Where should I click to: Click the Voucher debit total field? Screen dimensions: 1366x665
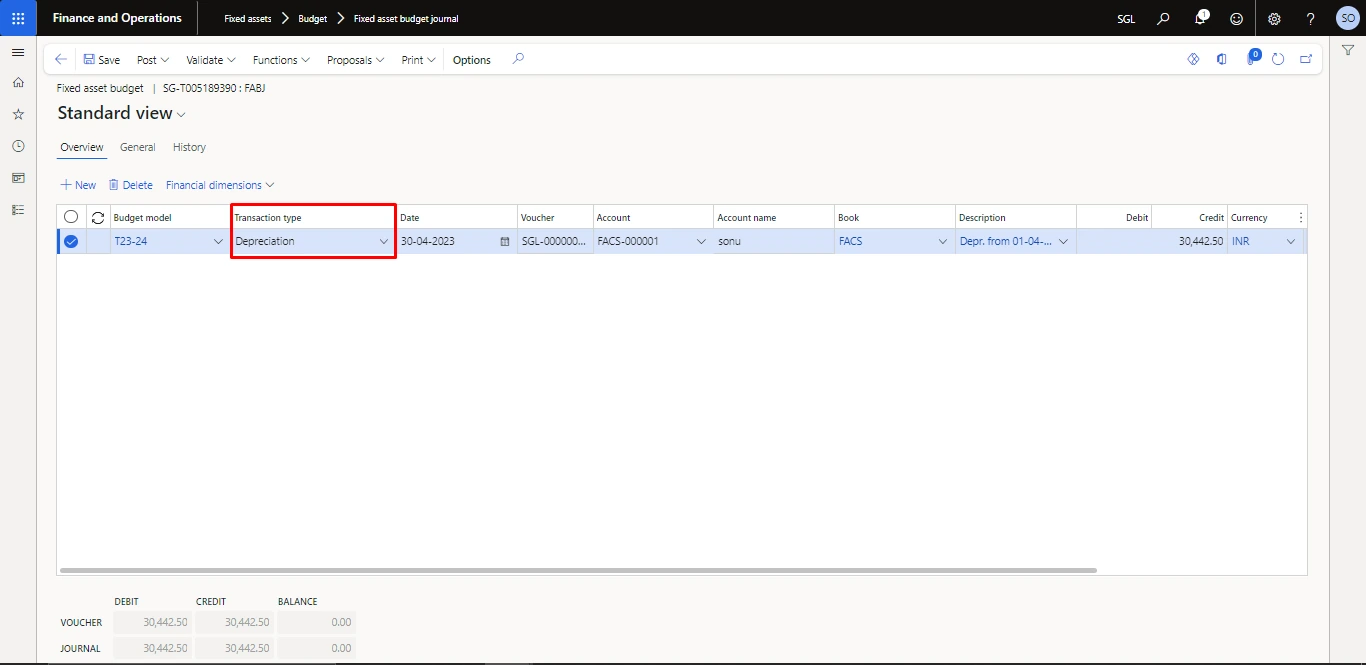coord(152,622)
